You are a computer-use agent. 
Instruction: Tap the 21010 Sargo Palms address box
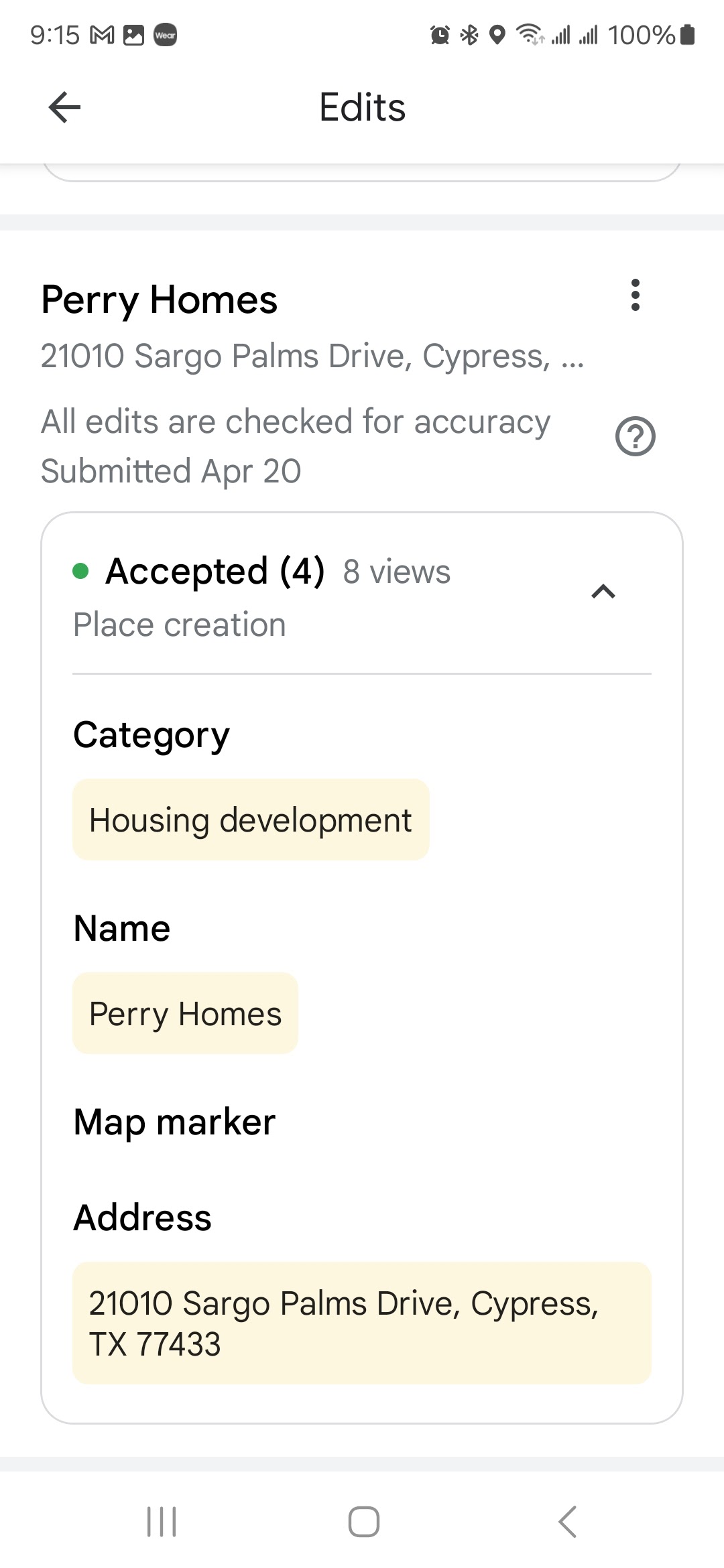click(x=362, y=1323)
